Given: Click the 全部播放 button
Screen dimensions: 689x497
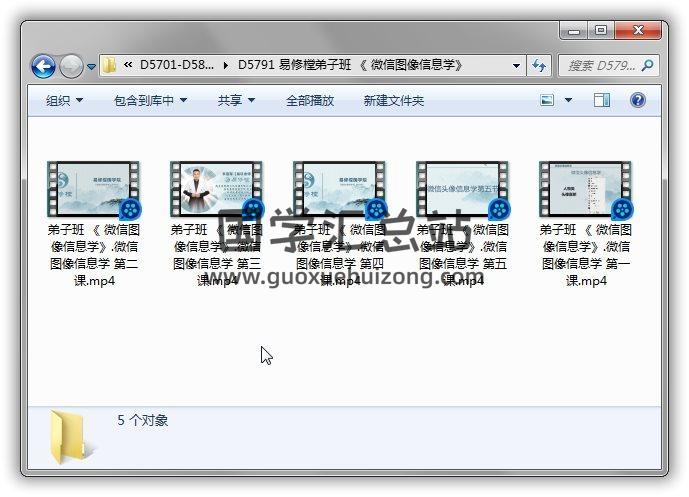Looking at the screenshot, I should click(310, 100).
